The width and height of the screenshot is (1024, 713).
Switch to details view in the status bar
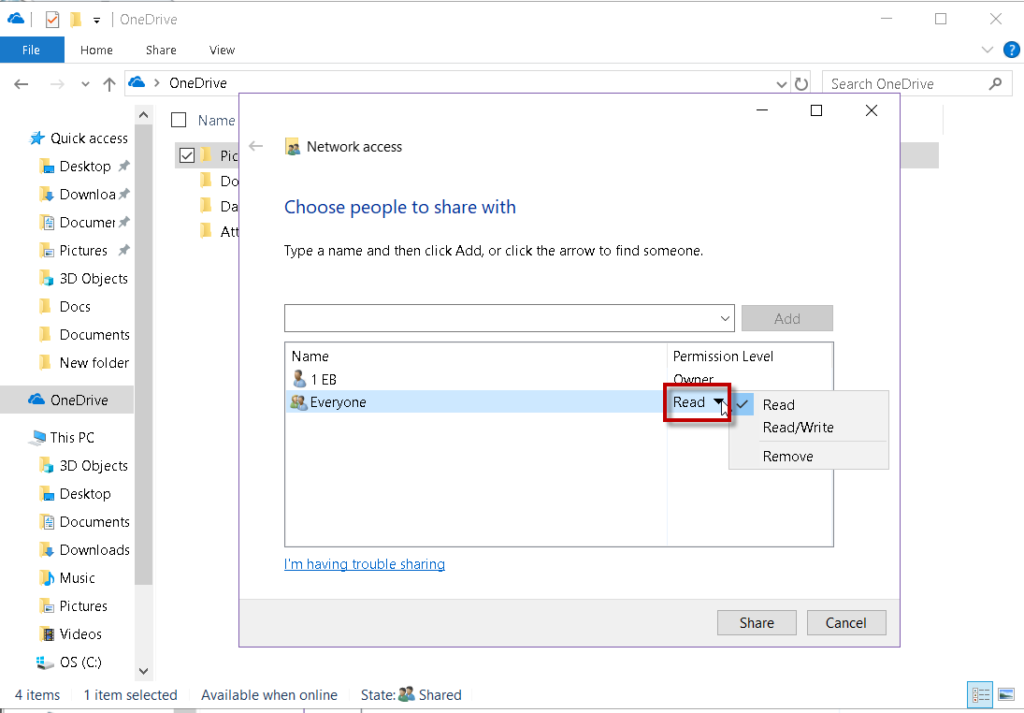pos(981,695)
